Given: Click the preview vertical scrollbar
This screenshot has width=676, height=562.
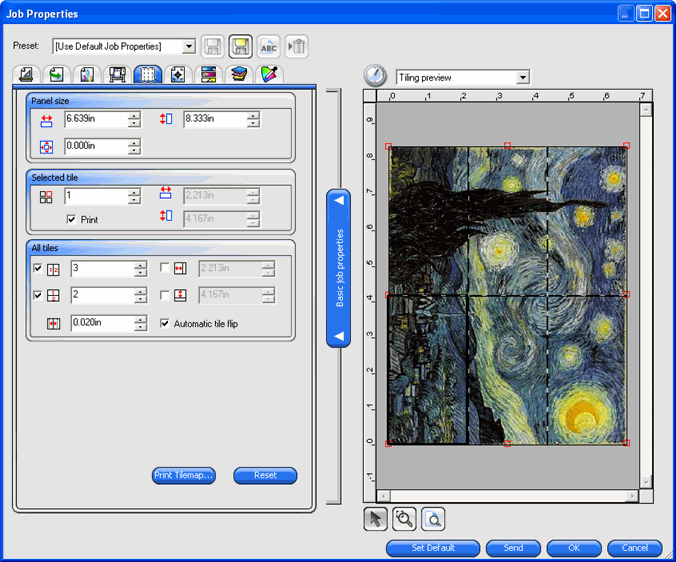Looking at the screenshot, I should pos(645,295).
